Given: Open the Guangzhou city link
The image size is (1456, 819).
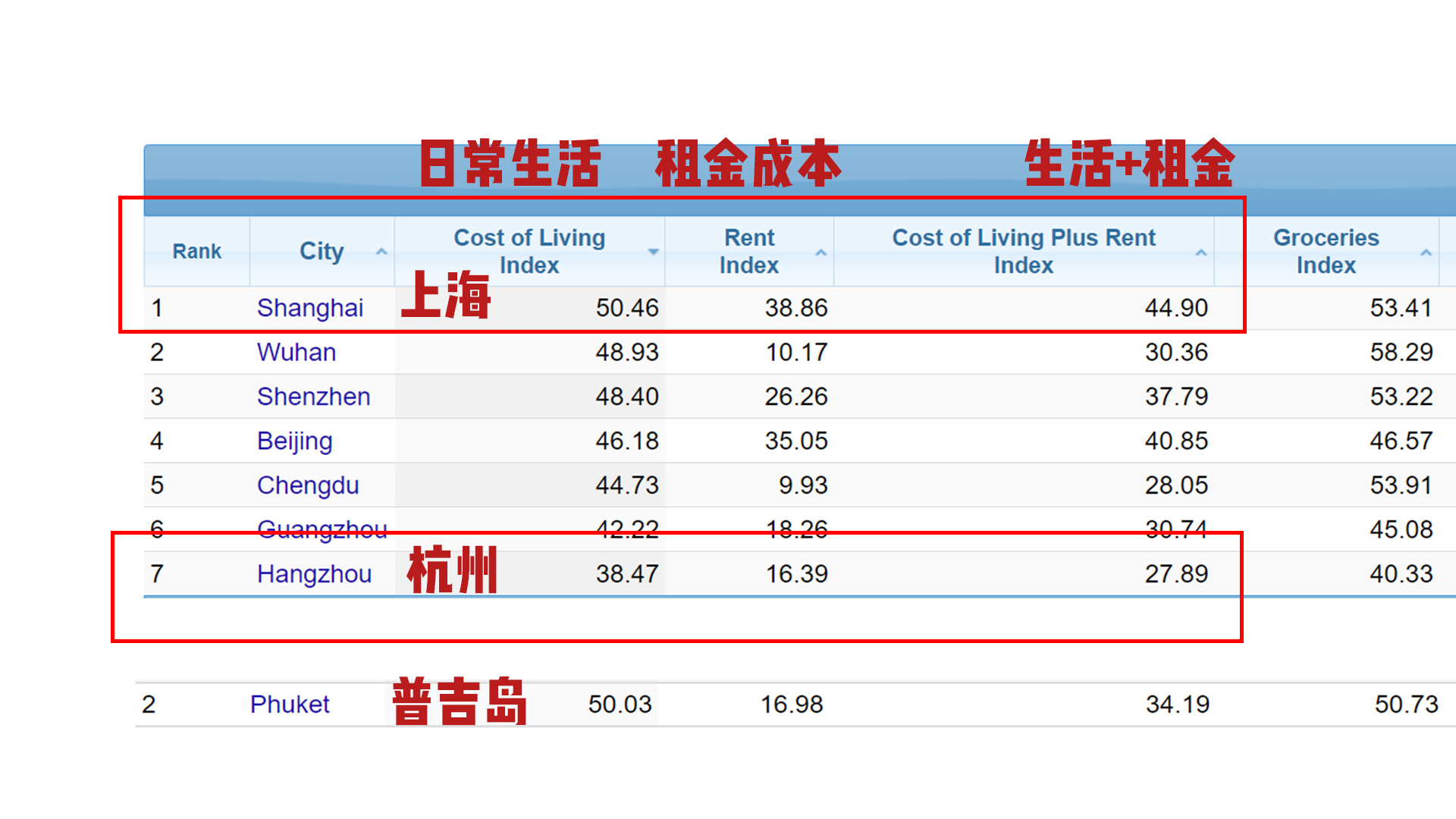Looking at the screenshot, I should 322,529.
